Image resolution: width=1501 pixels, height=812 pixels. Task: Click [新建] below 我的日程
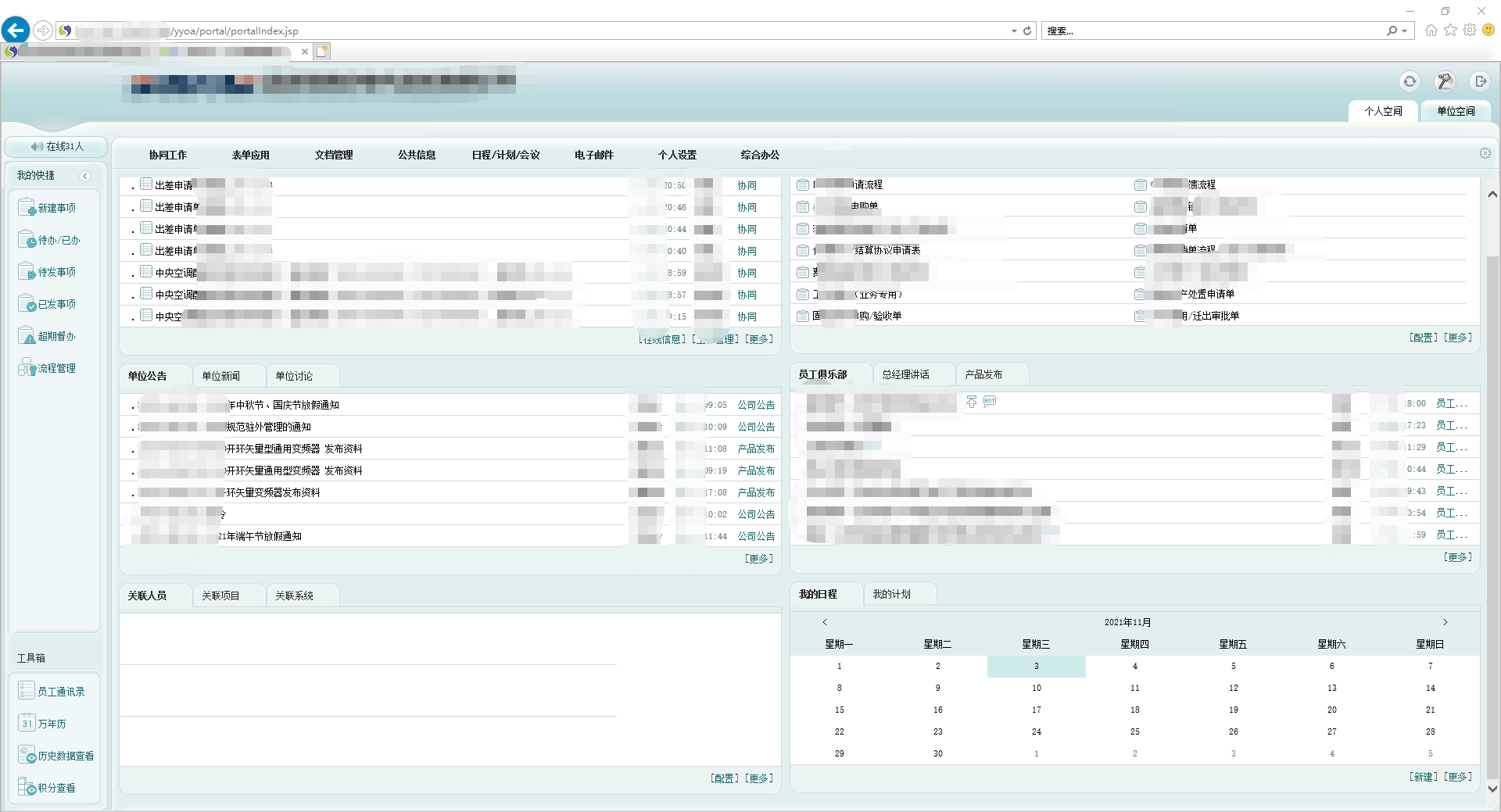click(x=1423, y=776)
